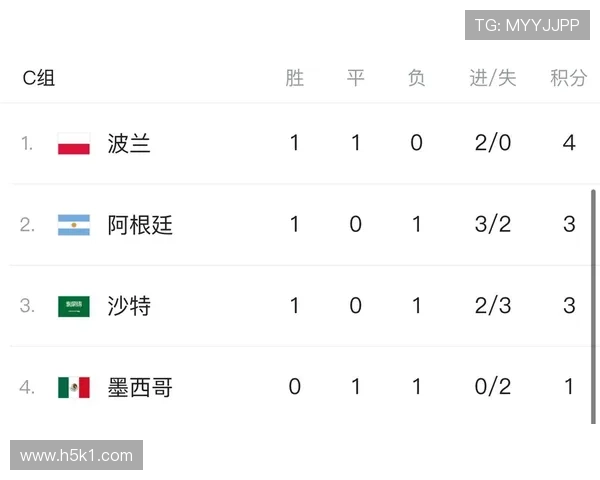
Task: Click the C组 group header
Action: click(39, 78)
